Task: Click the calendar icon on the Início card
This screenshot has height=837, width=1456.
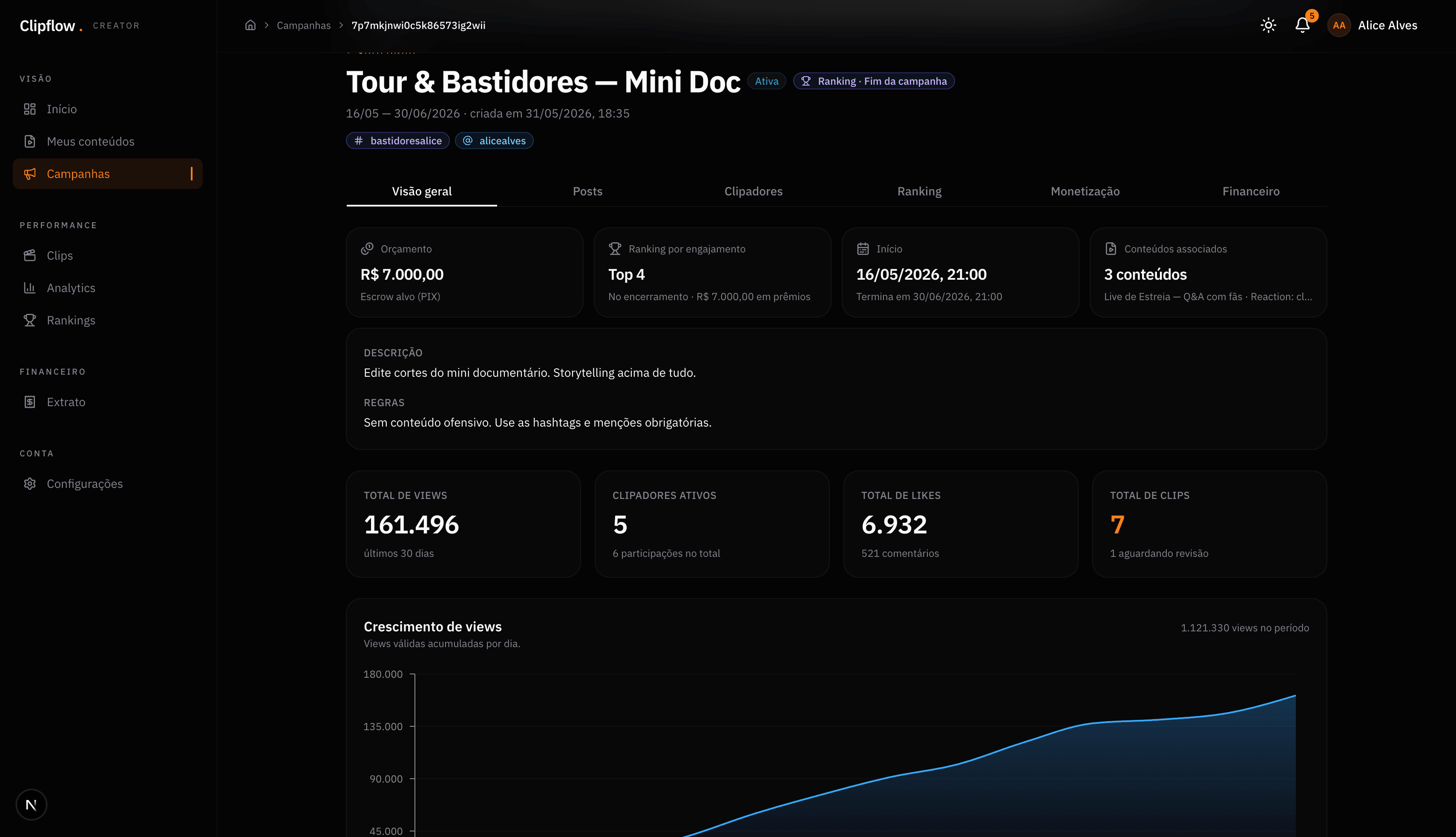Action: pyautogui.click(x=863, y=249)
